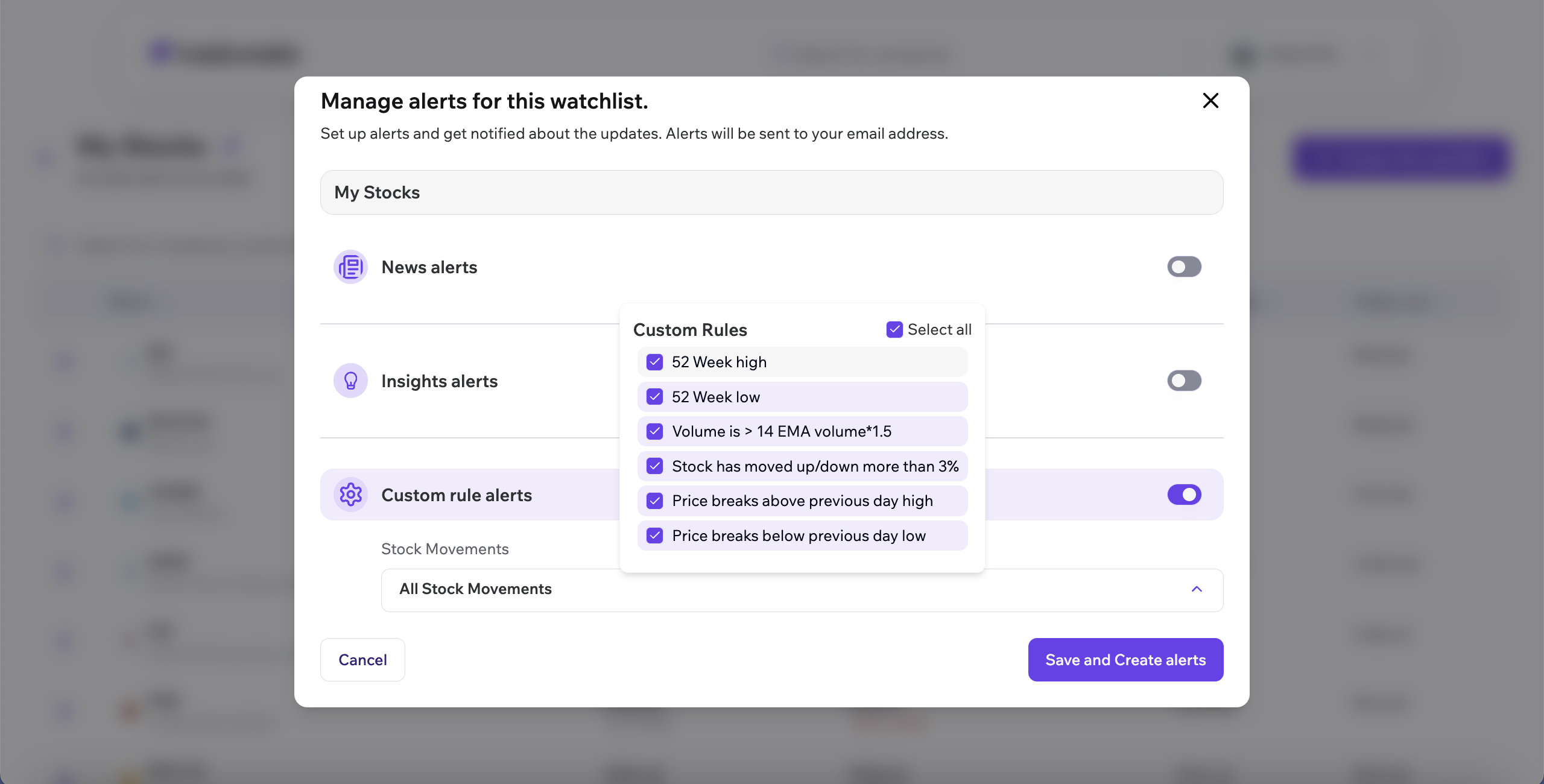Uncheck Price breaks above previous day high
Image resolution: width=1544 pixels, height=784 pixels.
(654, 501)
